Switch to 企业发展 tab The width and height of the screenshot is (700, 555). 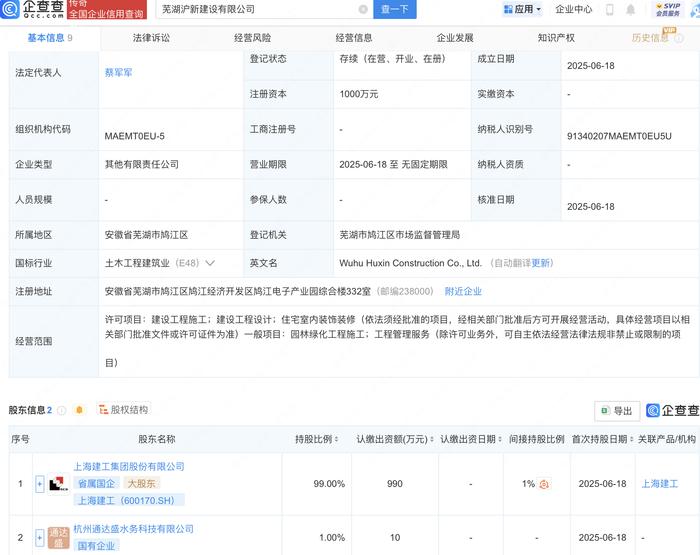(455, 38)
